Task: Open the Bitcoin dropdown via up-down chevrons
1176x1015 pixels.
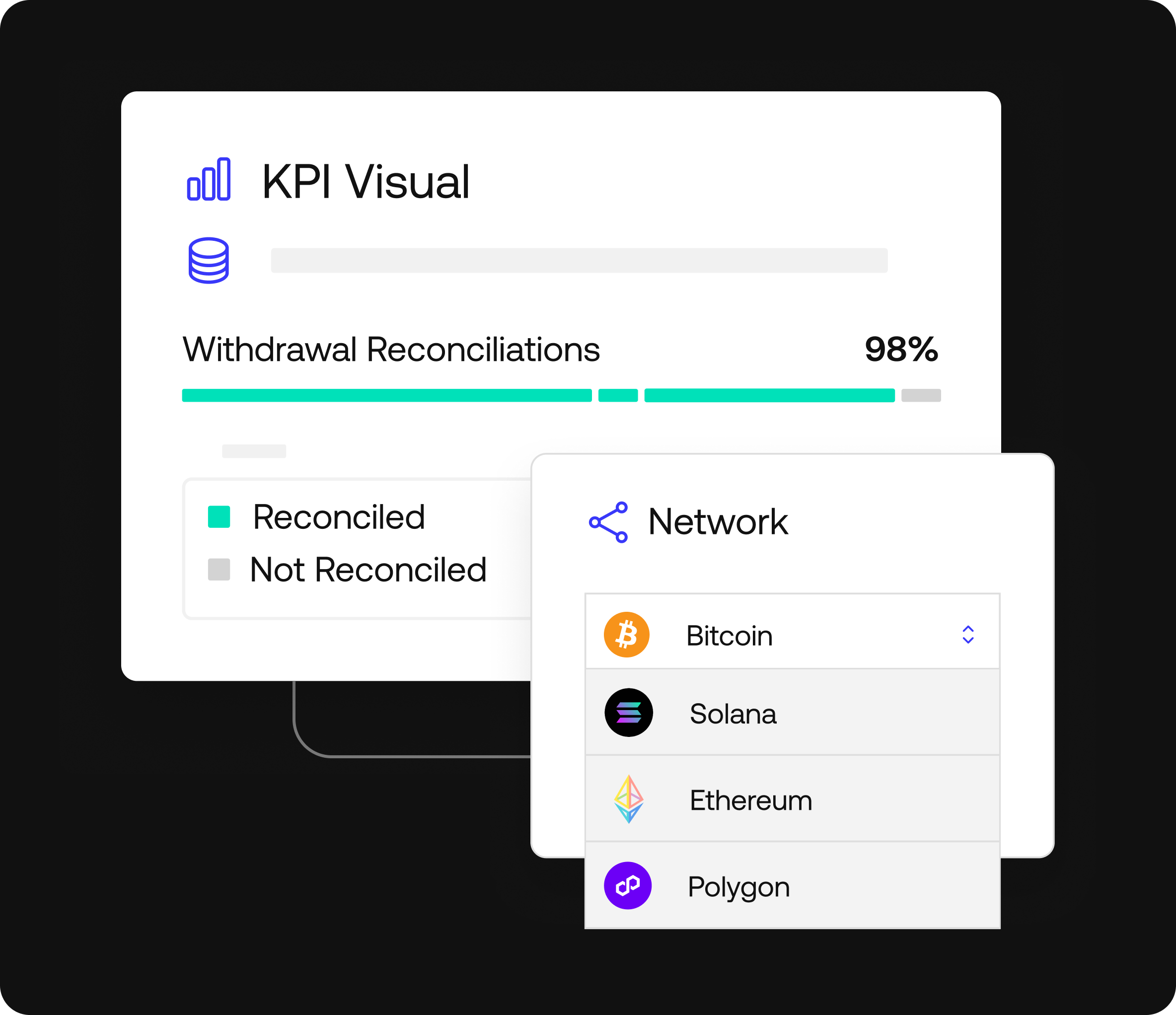Action: (x=968, y=635)
